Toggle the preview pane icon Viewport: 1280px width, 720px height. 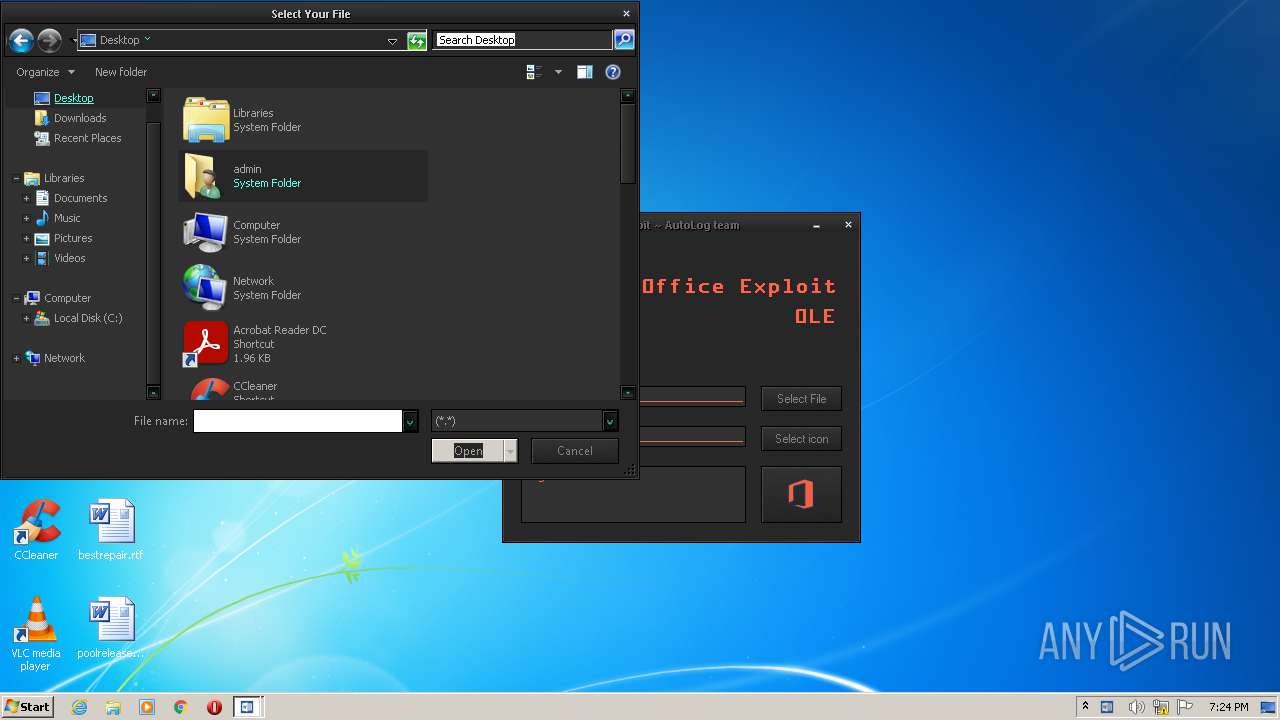tap(585, 72)
